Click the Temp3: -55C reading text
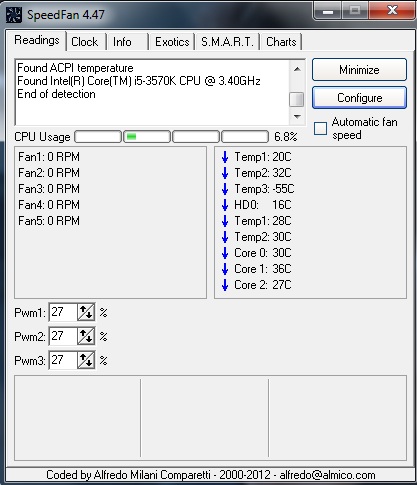This screenshot has height=485, width=417. 264,189
